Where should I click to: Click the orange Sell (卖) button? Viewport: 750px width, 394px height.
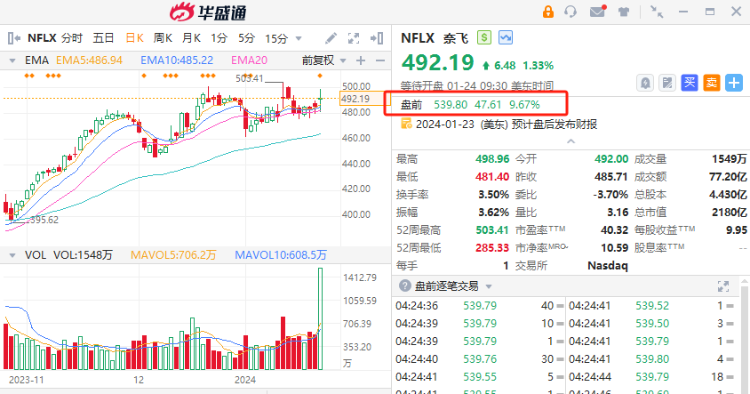pos(711,83)
